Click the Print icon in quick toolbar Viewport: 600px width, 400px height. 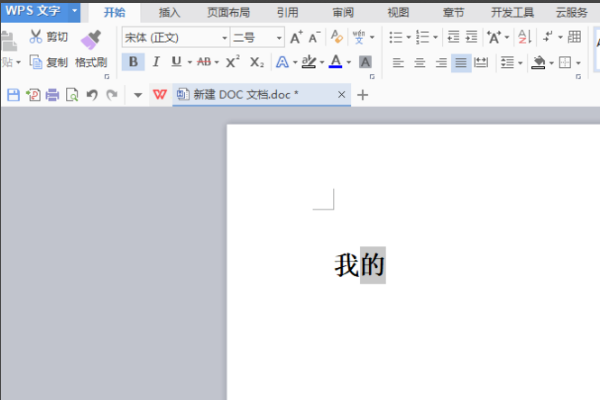coord(52,95)
